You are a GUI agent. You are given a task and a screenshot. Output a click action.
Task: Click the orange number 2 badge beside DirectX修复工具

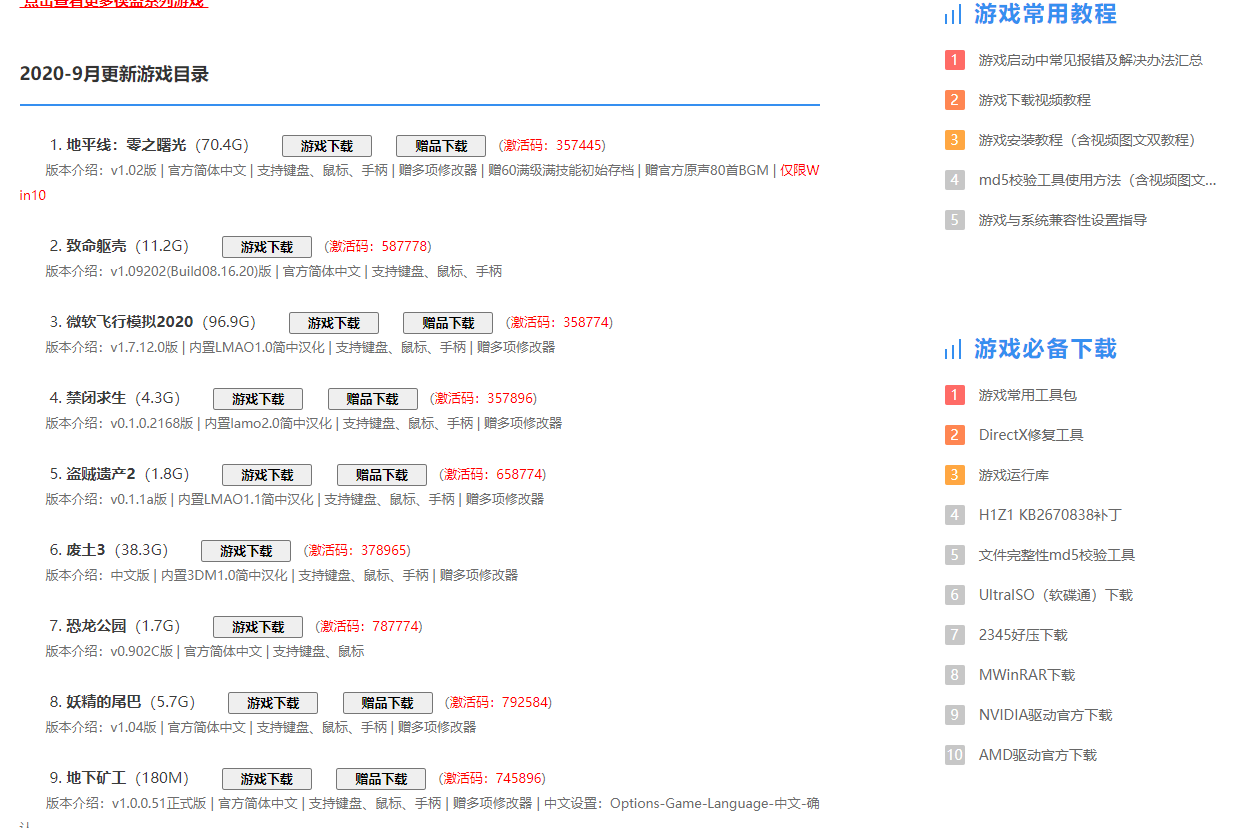(954, 435)
